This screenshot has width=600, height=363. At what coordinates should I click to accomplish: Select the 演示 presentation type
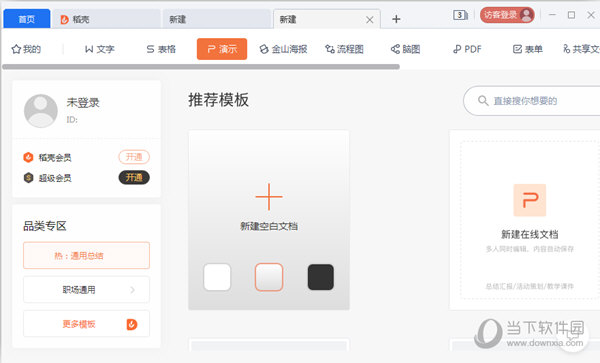[222, 49]
